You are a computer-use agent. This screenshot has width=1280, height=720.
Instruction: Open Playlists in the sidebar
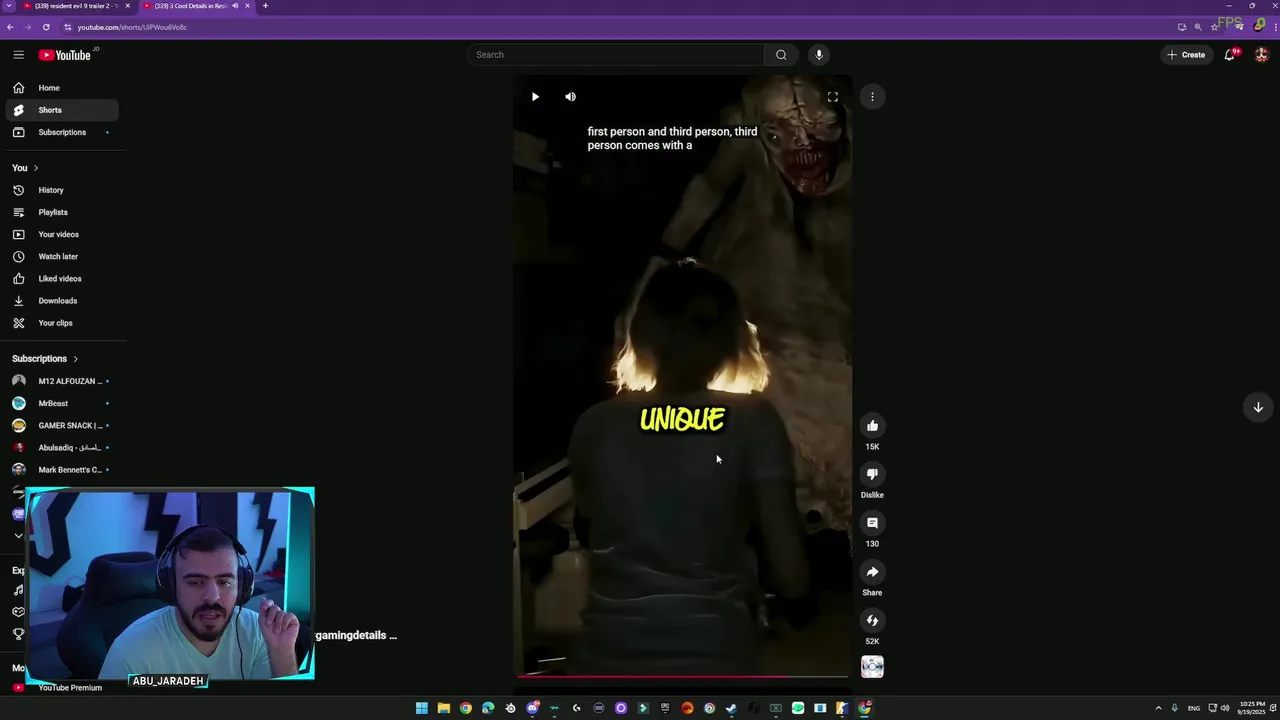tap(62, 212)
